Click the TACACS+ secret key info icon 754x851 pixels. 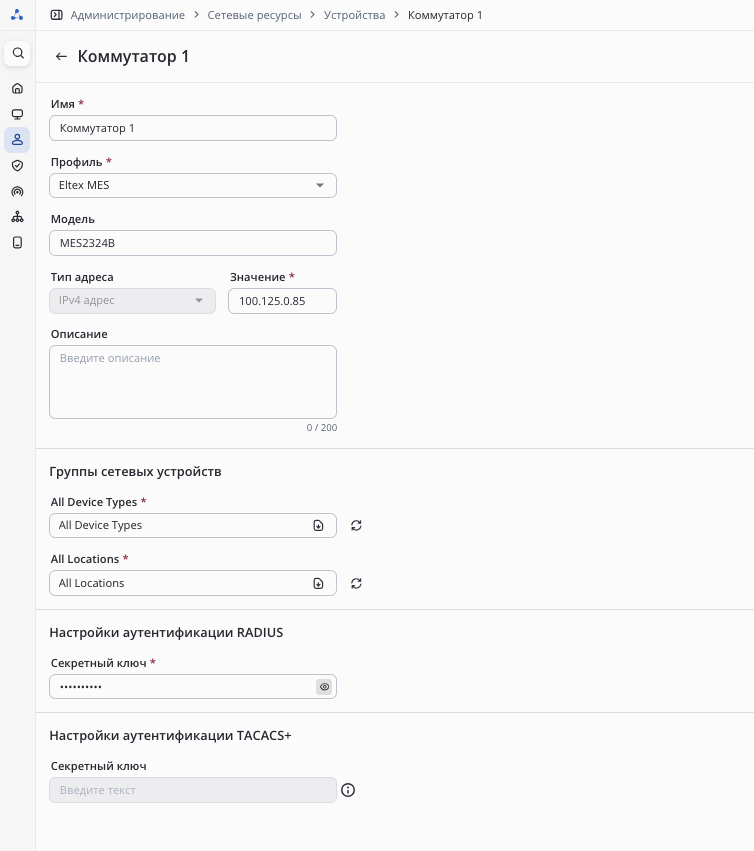pyautogui.click(x=348, y=790)
